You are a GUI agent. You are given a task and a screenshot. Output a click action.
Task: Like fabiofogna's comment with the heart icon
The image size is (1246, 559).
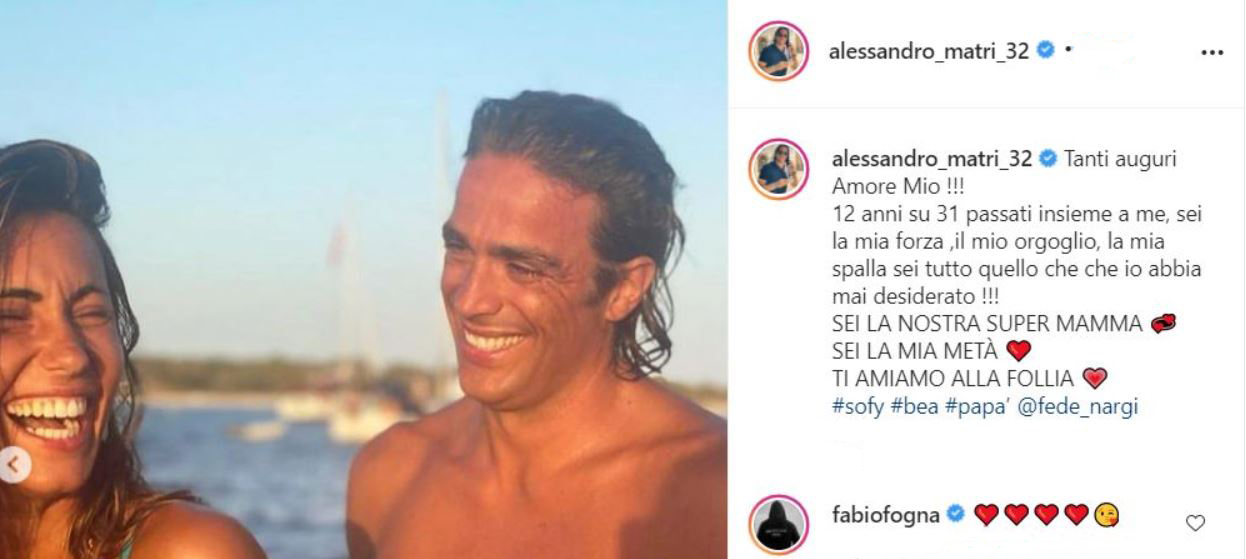(1195, 523)
